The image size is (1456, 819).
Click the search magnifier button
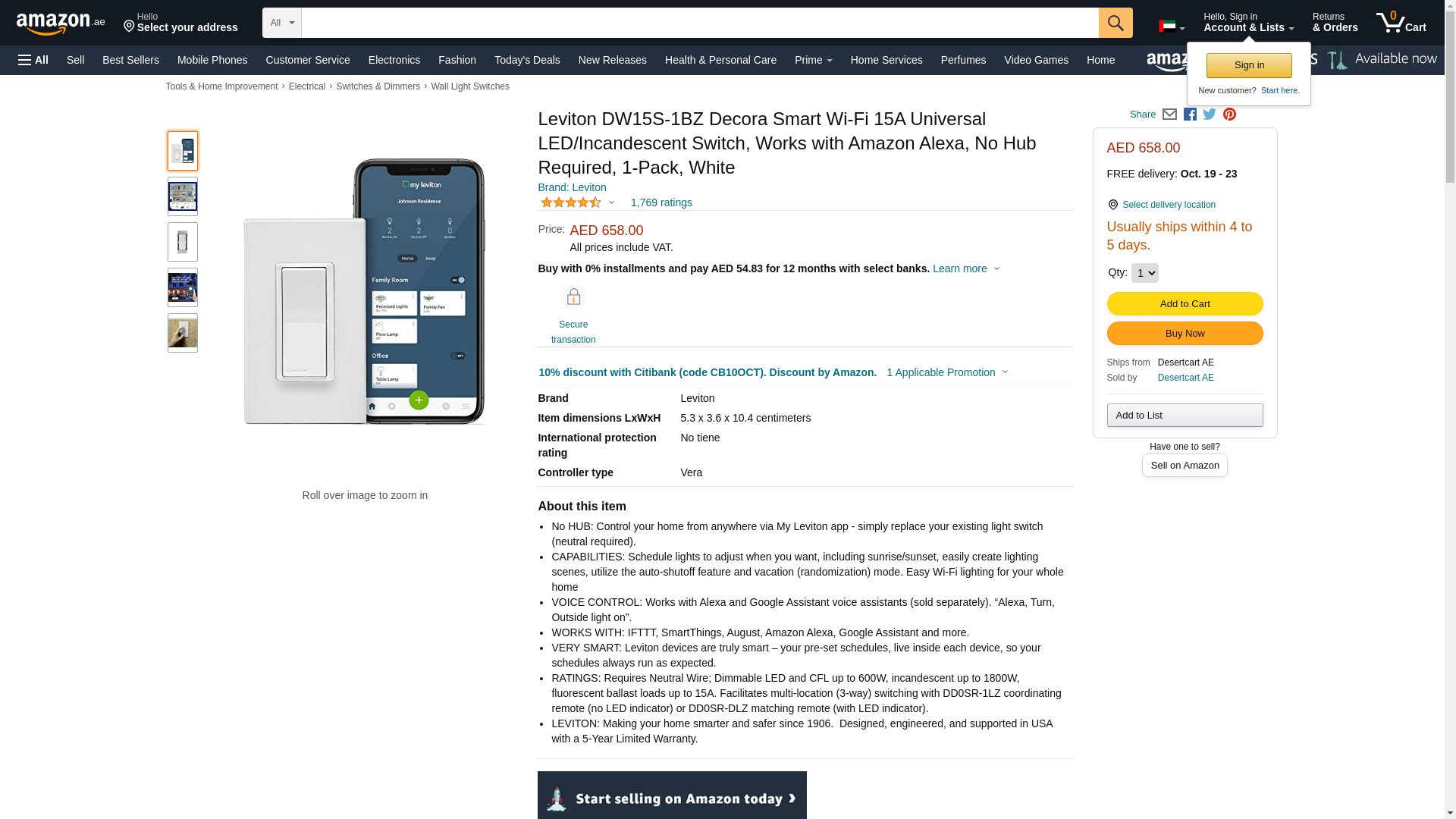pos(1115,23)
